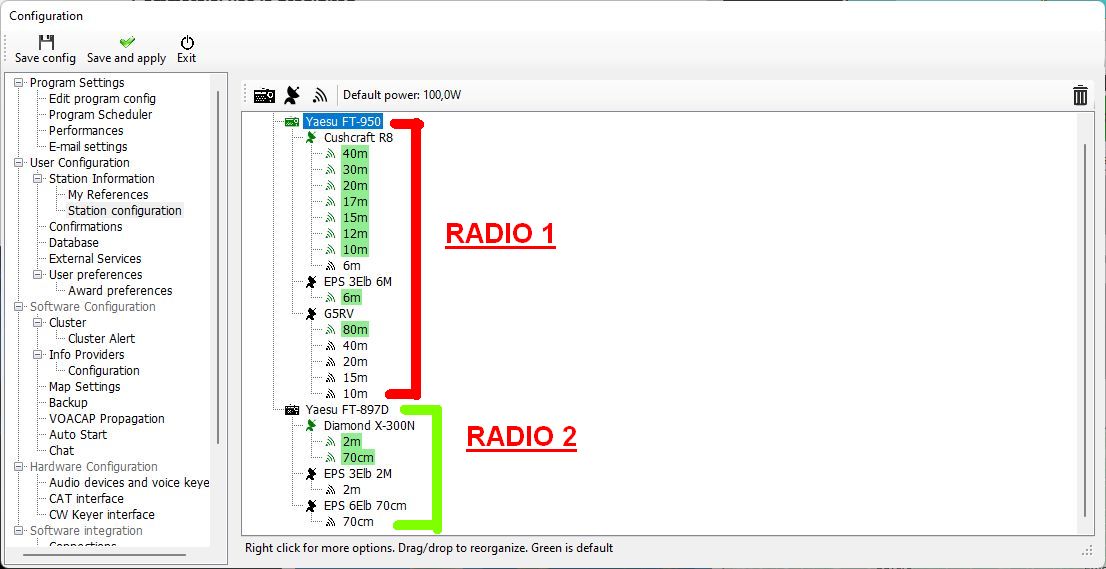Screen dimensions: 1106x569
Task: Click the band icon beside 17m
Action: 329,202
